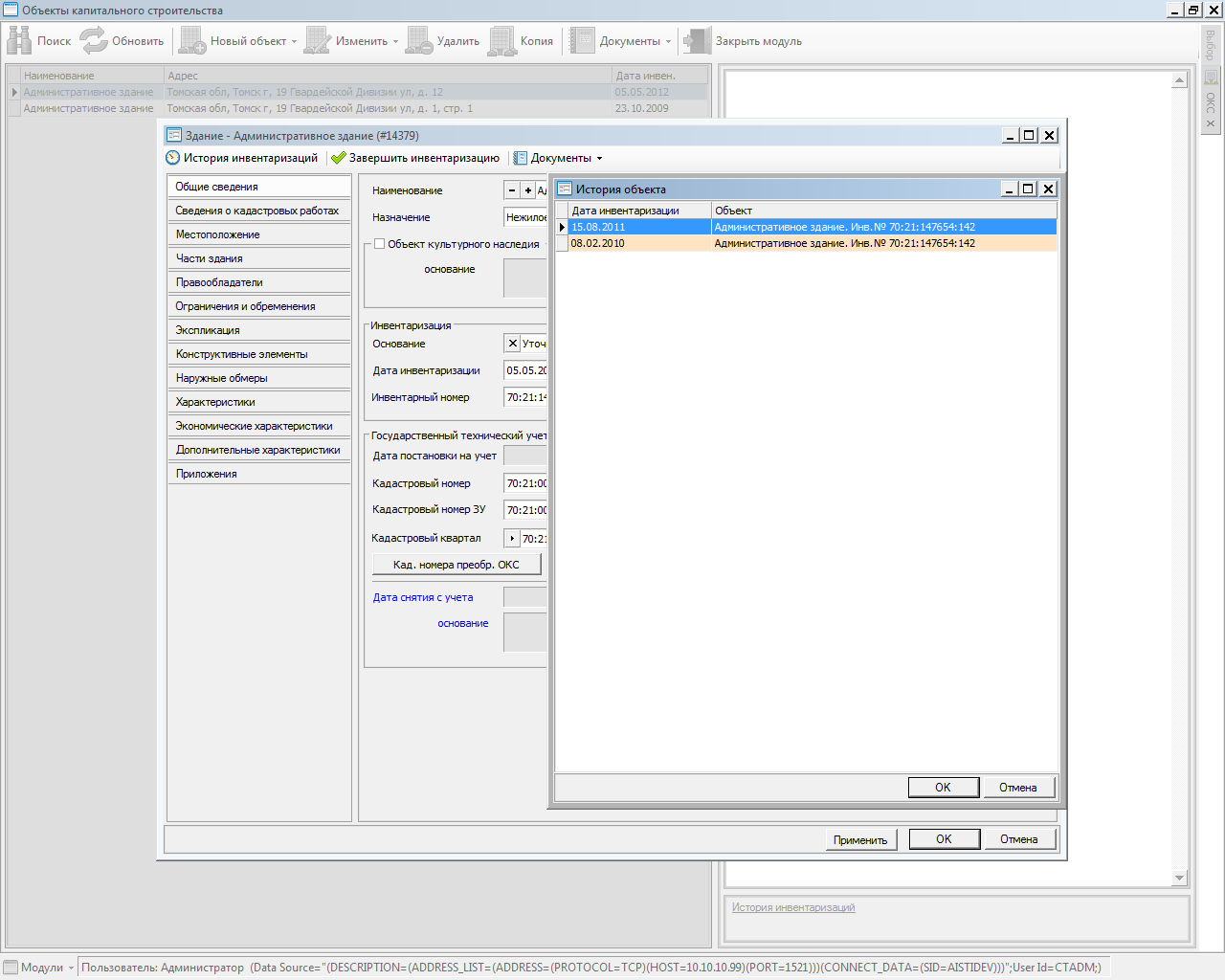Expand Кадастровый квартал arrow button

512,539
